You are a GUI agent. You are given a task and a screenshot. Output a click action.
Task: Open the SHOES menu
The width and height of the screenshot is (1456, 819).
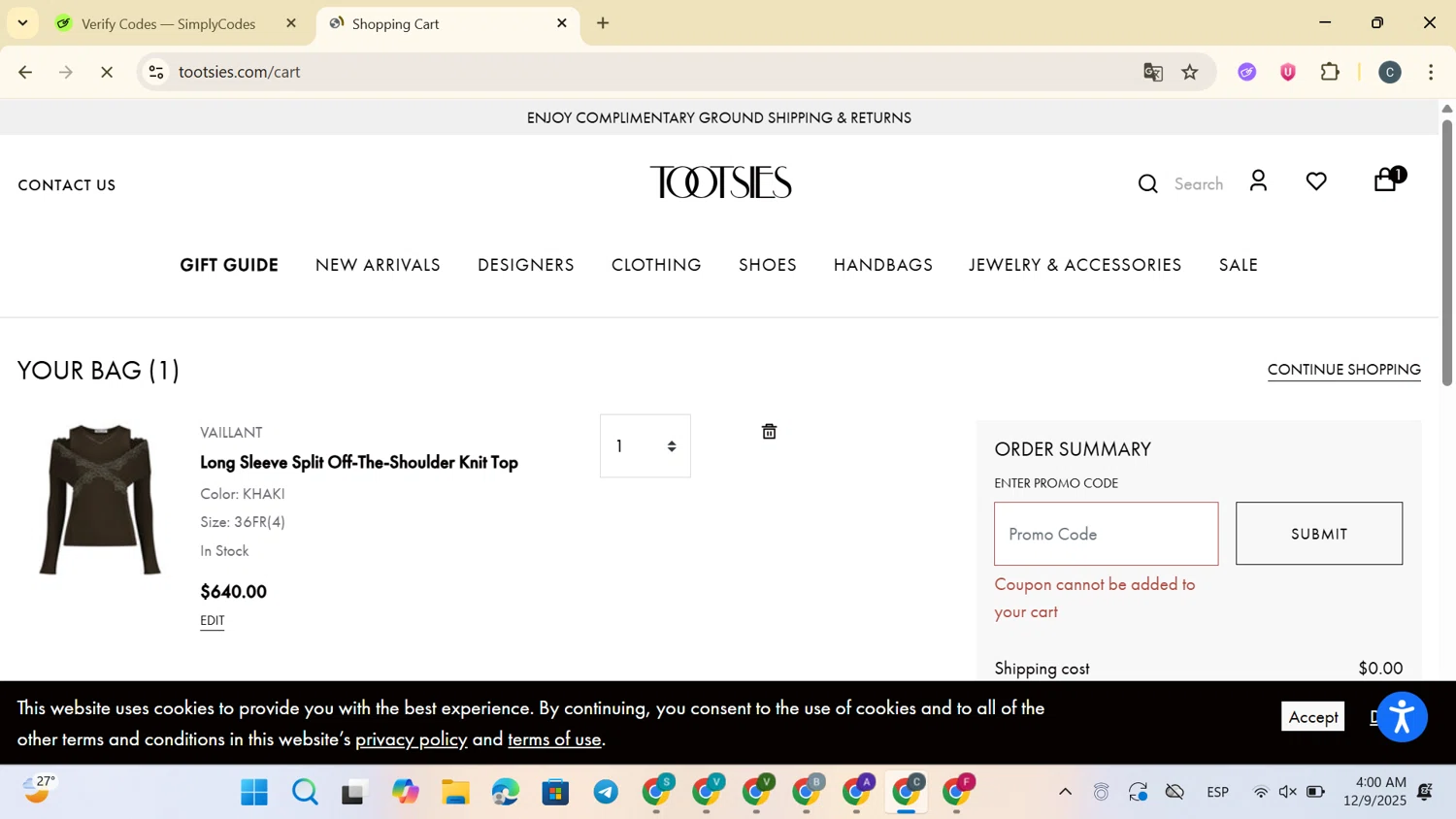[768, 265]
